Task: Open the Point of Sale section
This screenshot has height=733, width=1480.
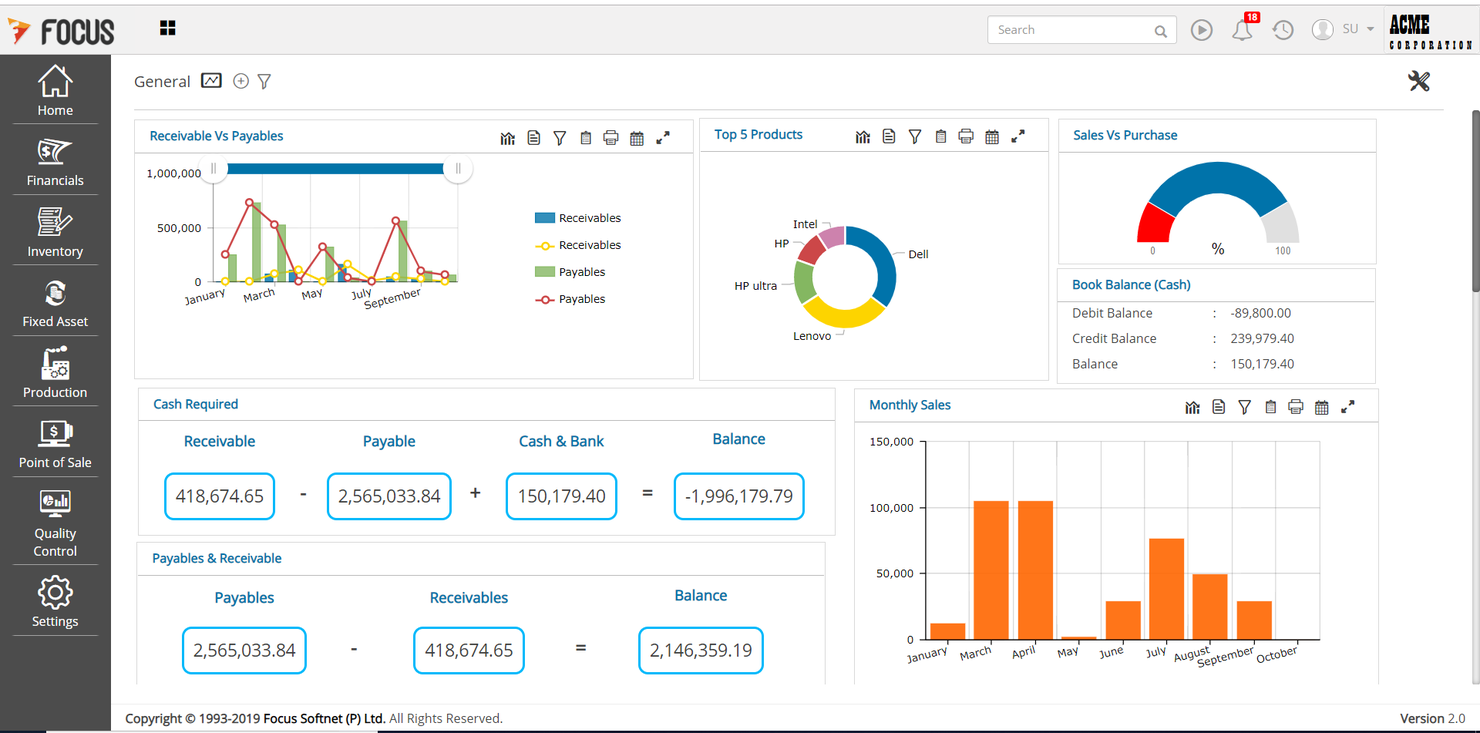Action: pyautogui.click(x=55, y=443)
